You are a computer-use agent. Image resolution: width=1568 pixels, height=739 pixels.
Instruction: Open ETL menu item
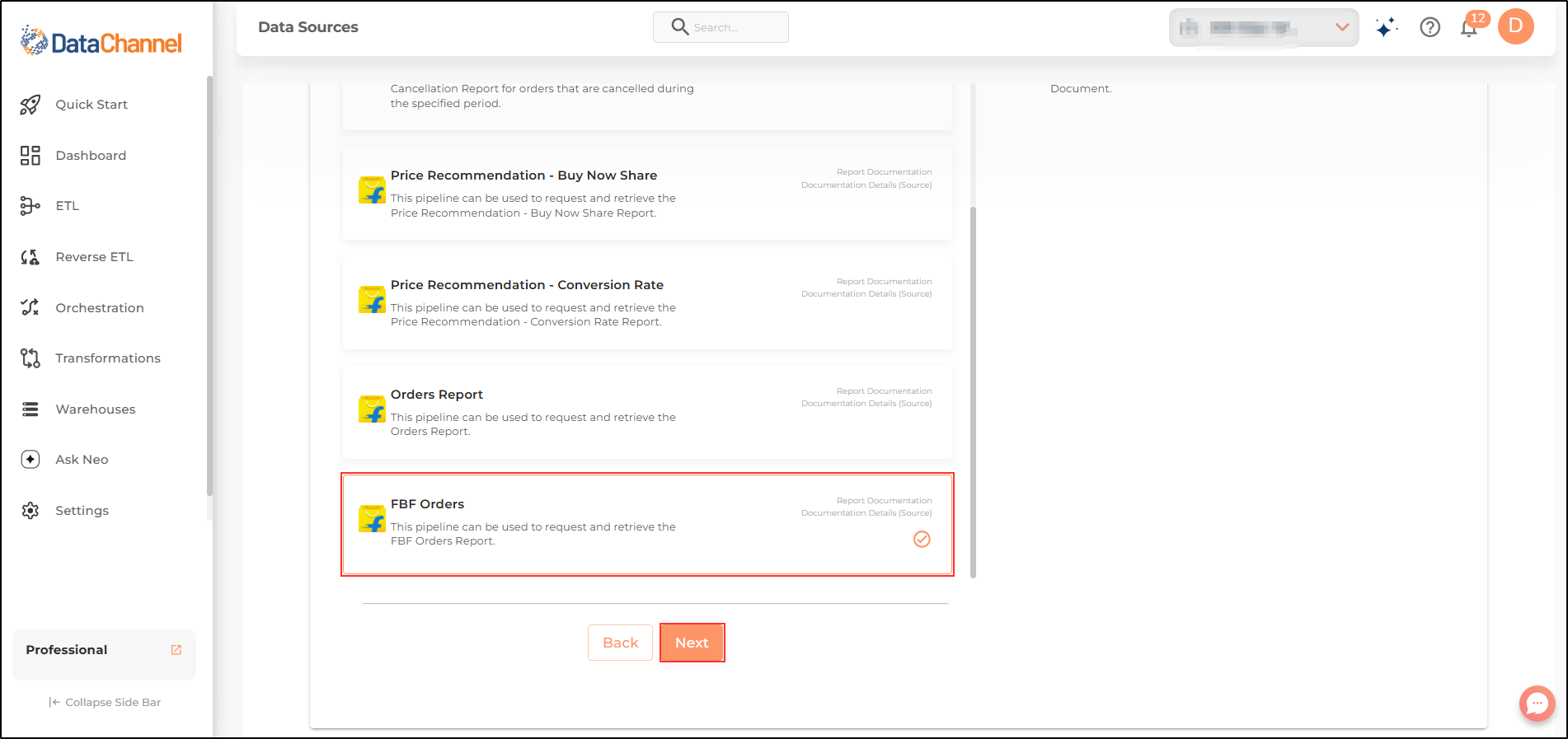[68, 206]
